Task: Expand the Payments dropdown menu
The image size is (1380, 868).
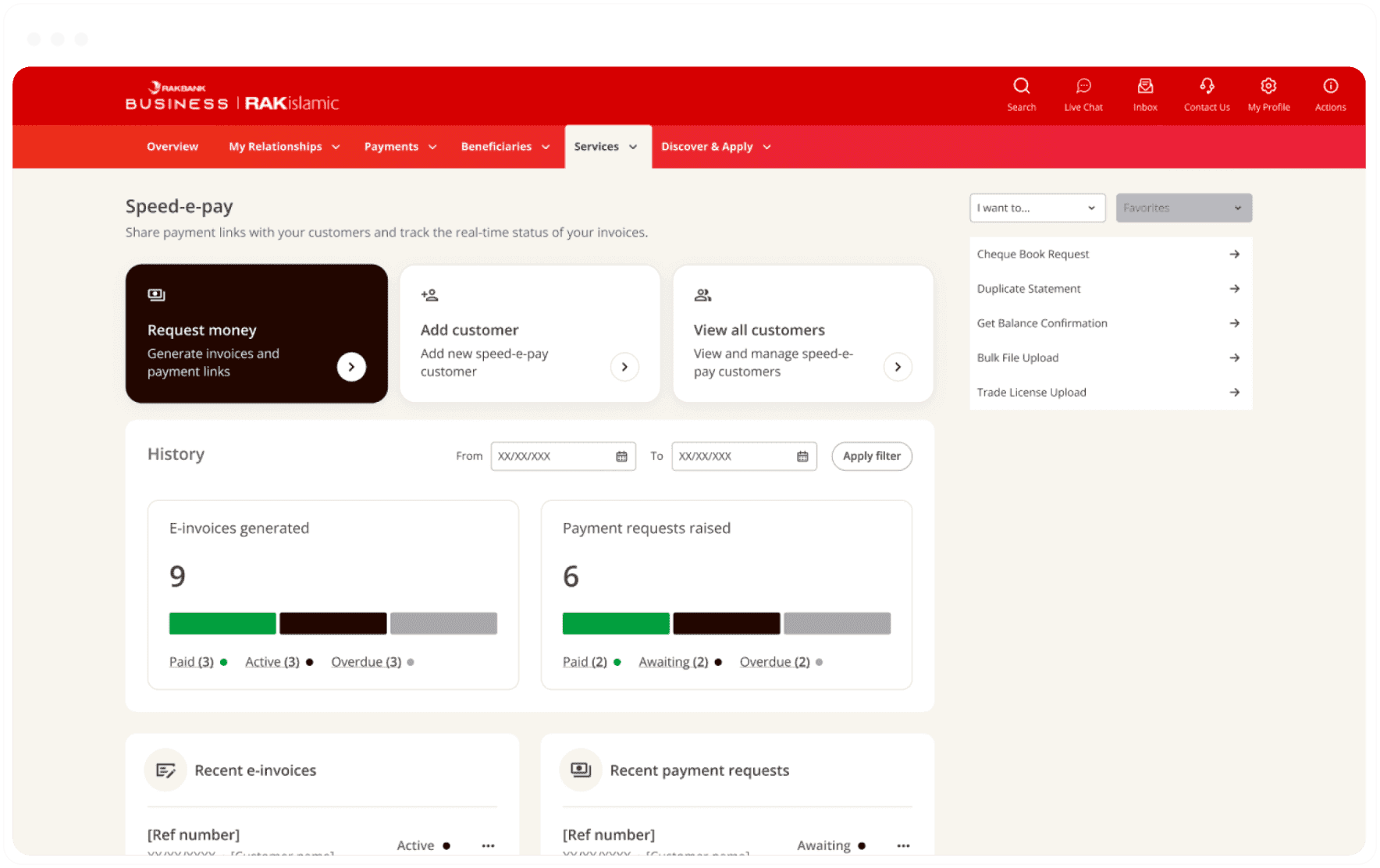Action: coord(400,147)
